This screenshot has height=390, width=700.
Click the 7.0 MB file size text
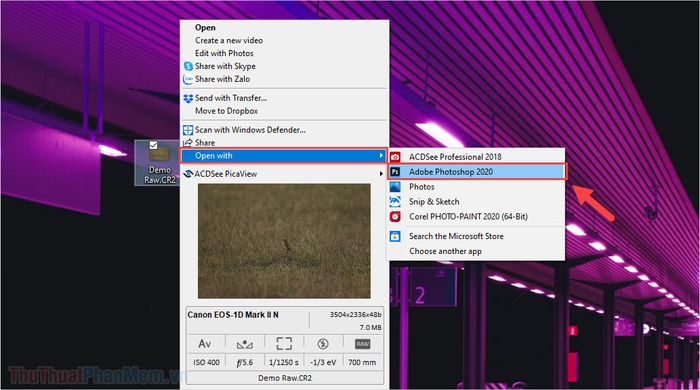[x=371, y=328]
